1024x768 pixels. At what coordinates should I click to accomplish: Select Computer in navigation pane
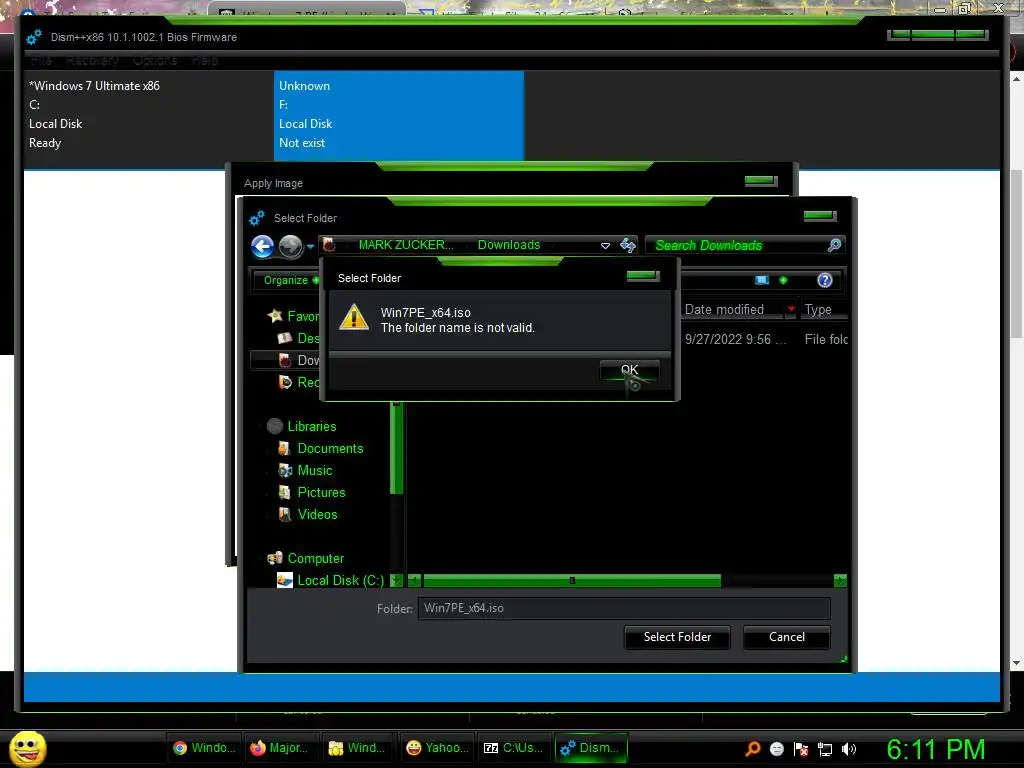point(306,558)
